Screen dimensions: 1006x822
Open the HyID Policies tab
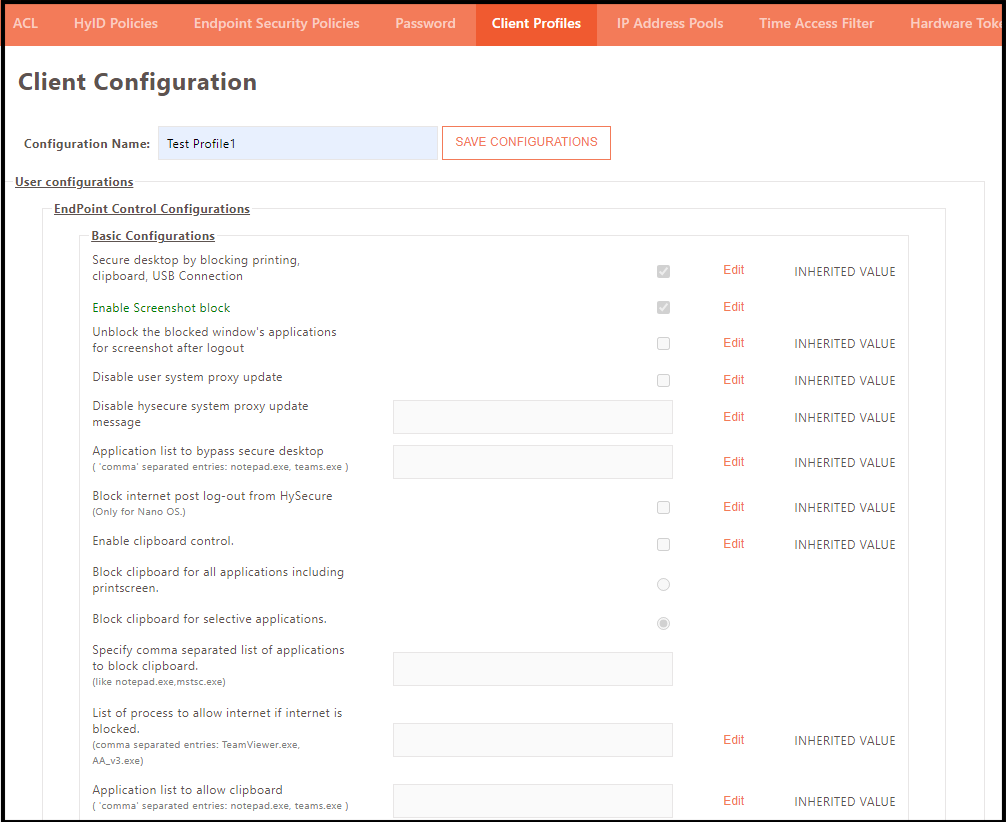click(115, 24)
